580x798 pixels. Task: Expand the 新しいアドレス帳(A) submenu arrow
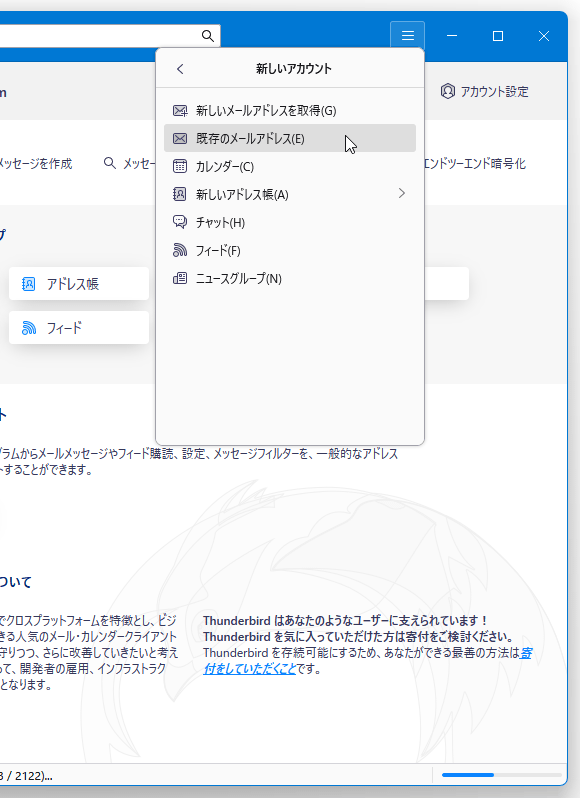coord(402,193)
